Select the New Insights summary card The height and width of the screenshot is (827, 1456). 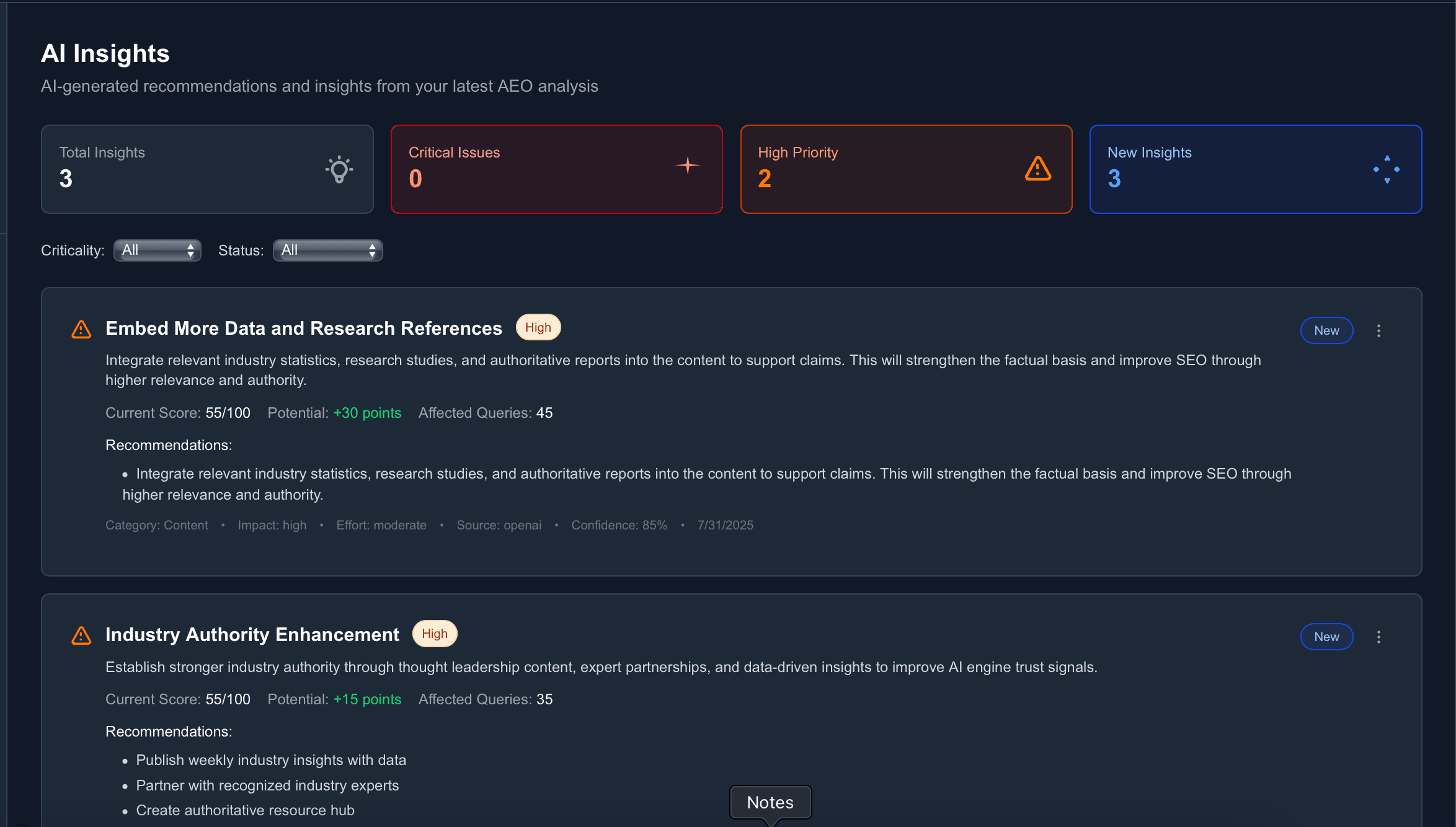[x=1256, y=169]
